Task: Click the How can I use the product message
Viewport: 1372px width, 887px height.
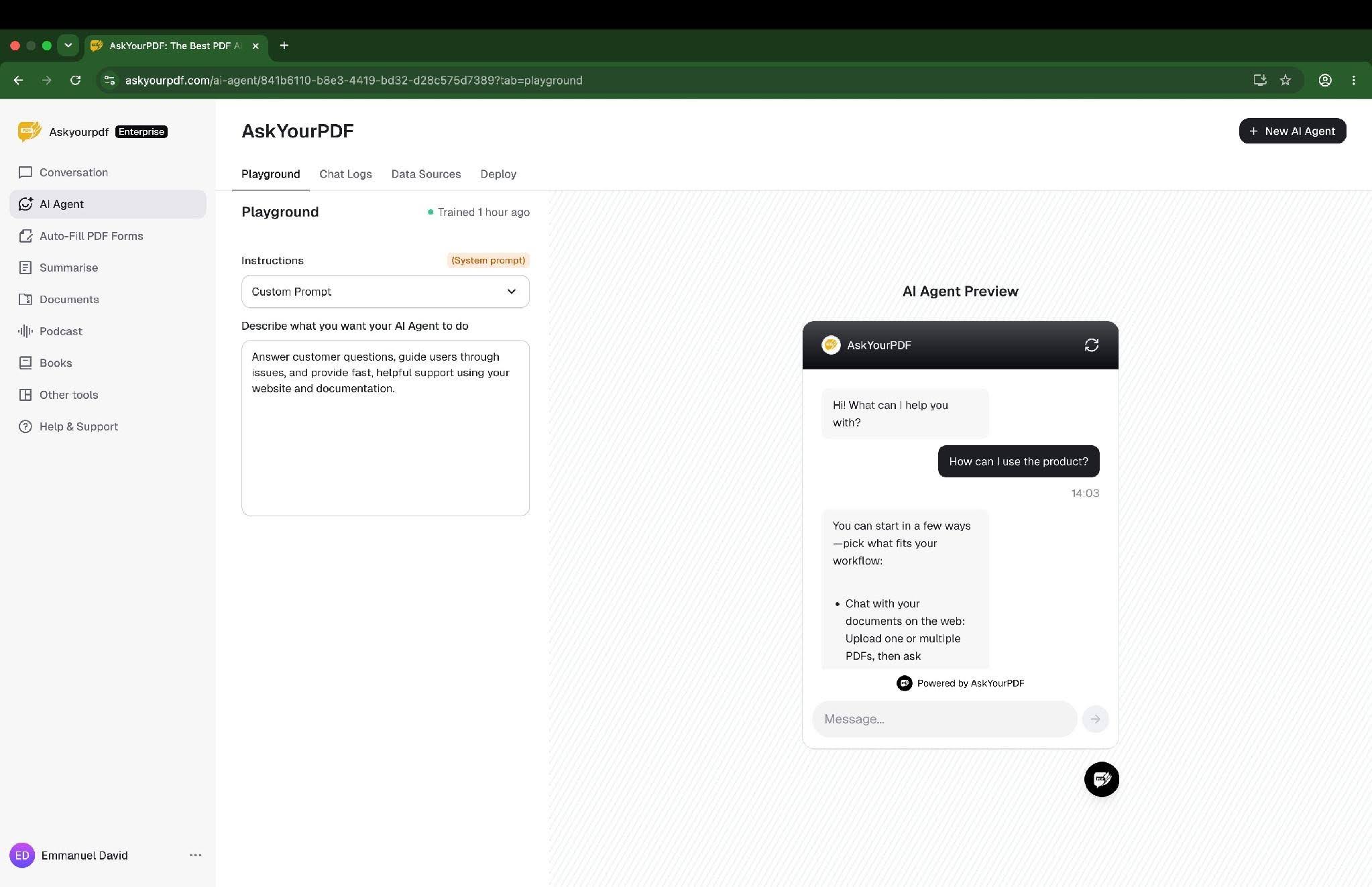Action: [1019, 461]
